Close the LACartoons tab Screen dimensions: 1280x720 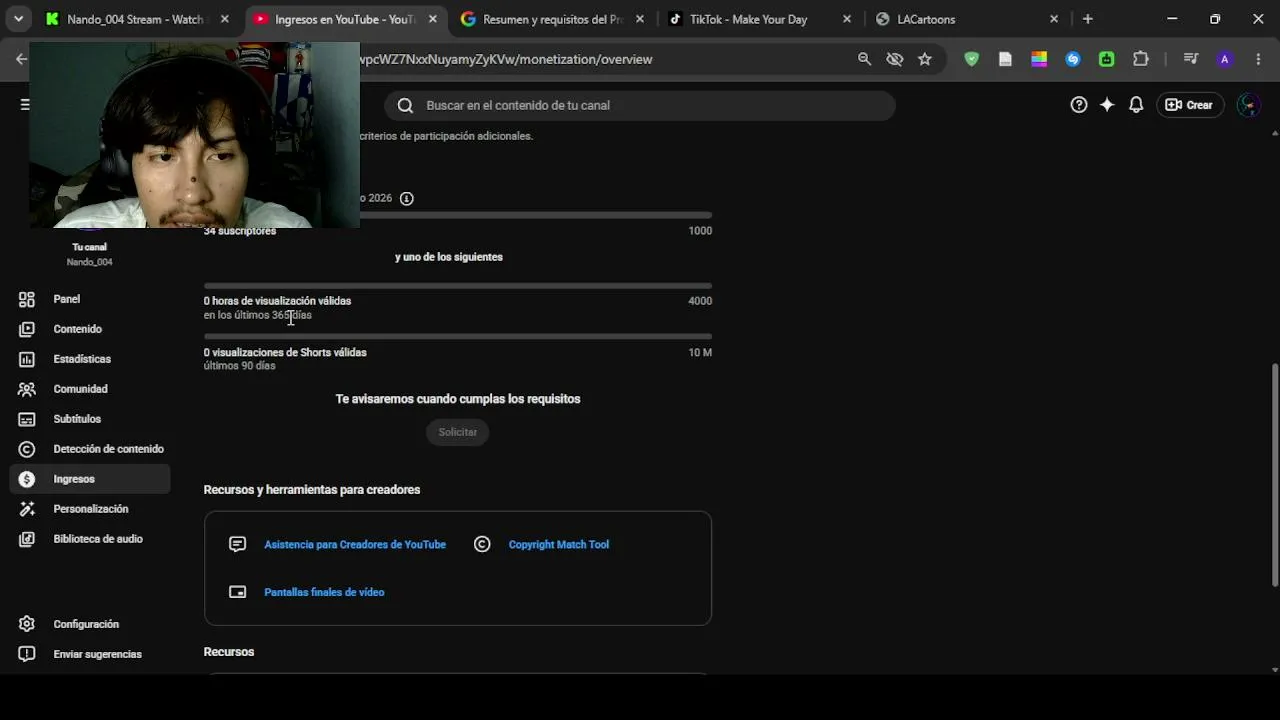tap(1054, 19)
